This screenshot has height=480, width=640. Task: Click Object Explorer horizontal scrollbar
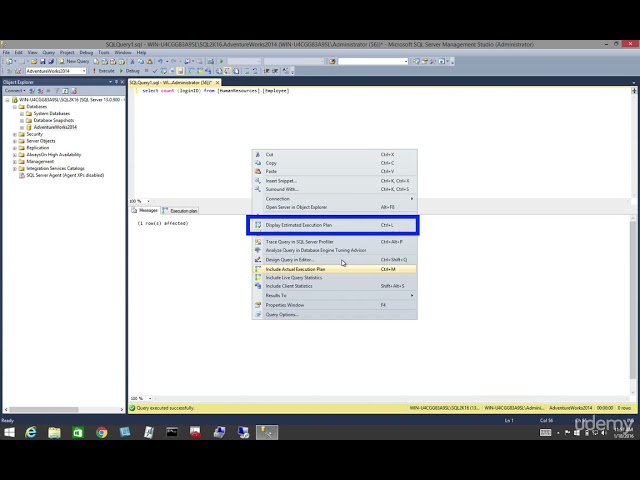[x=64, y=409]
